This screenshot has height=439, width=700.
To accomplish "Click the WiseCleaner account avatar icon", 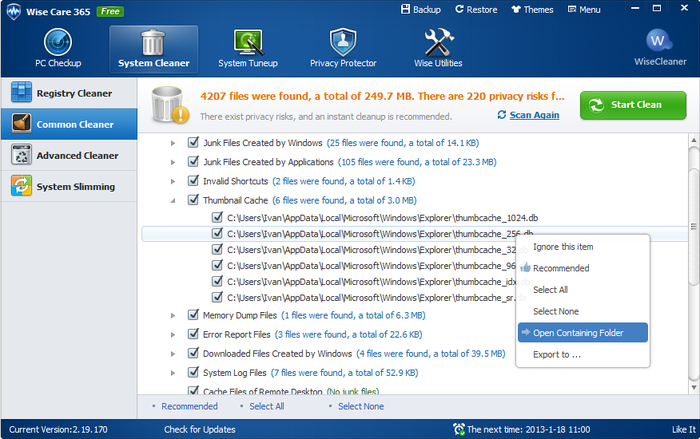I will [659, 41].
